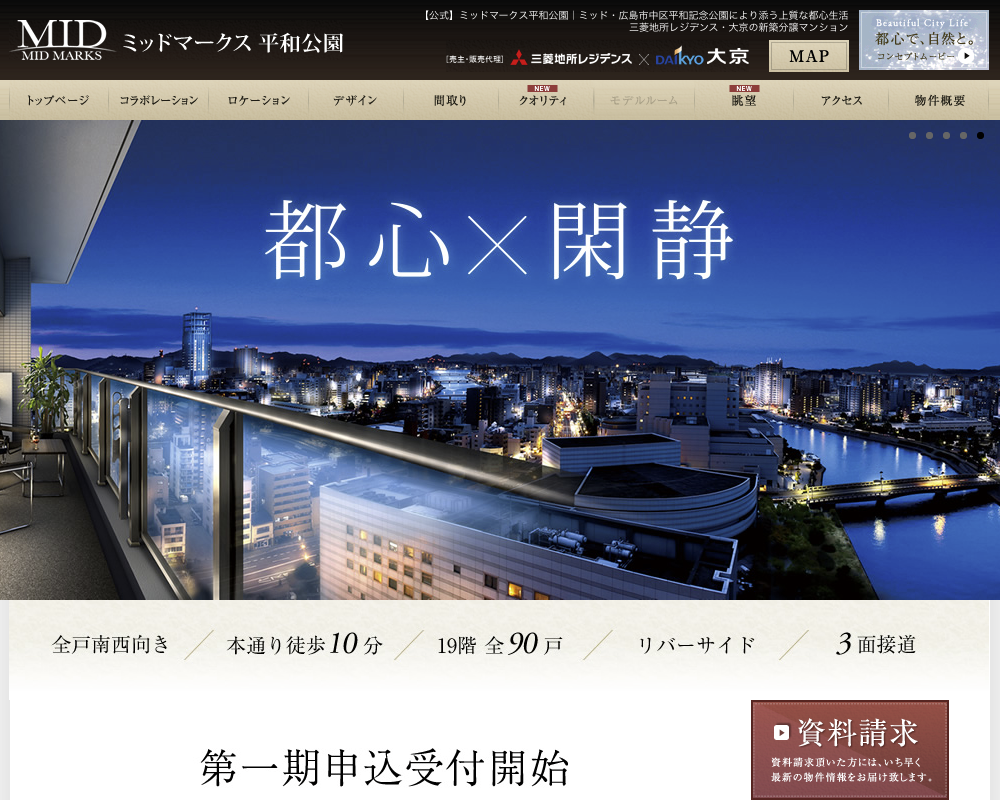The height and width of the screenshot is (800, 1000).
Task: Open the 間取り floor plan page
Action: pos(450,100)
